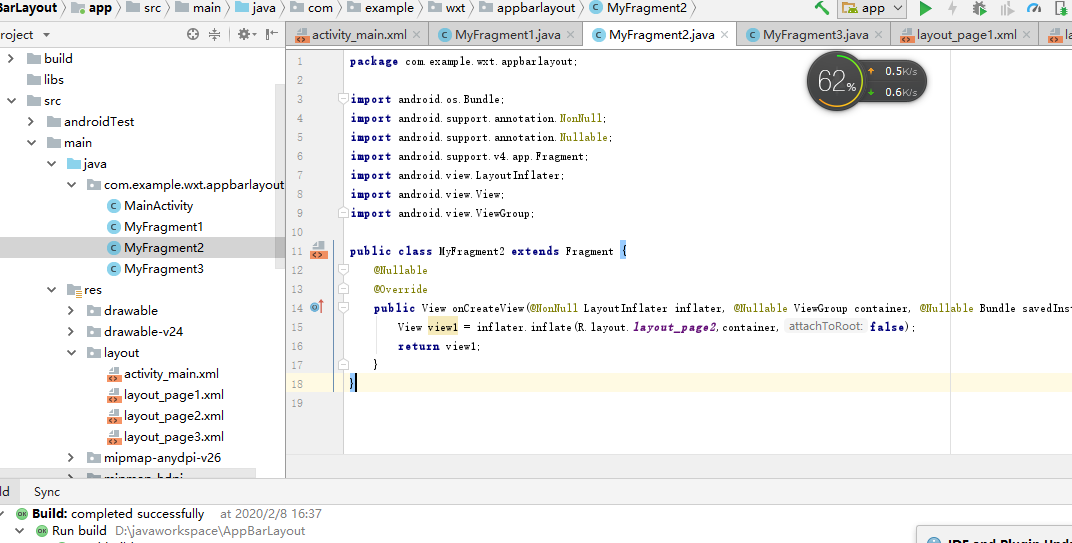This screenshot has width=1072, height=543.
Task: Click the MyFragment2 breadcrumb in navigation bar
Action: (638, 8)
